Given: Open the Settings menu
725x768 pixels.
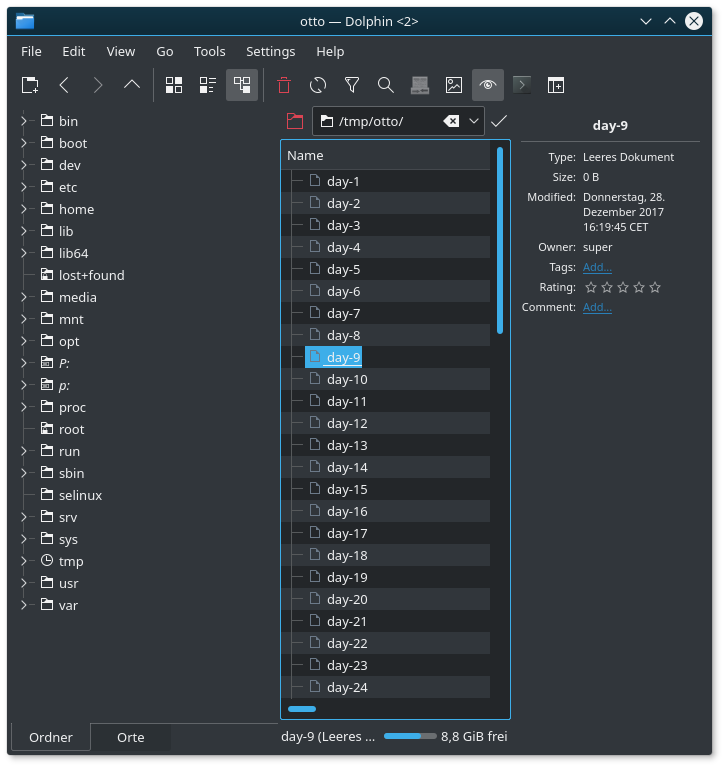Looking at the screenshot, I should pos(270,51).
